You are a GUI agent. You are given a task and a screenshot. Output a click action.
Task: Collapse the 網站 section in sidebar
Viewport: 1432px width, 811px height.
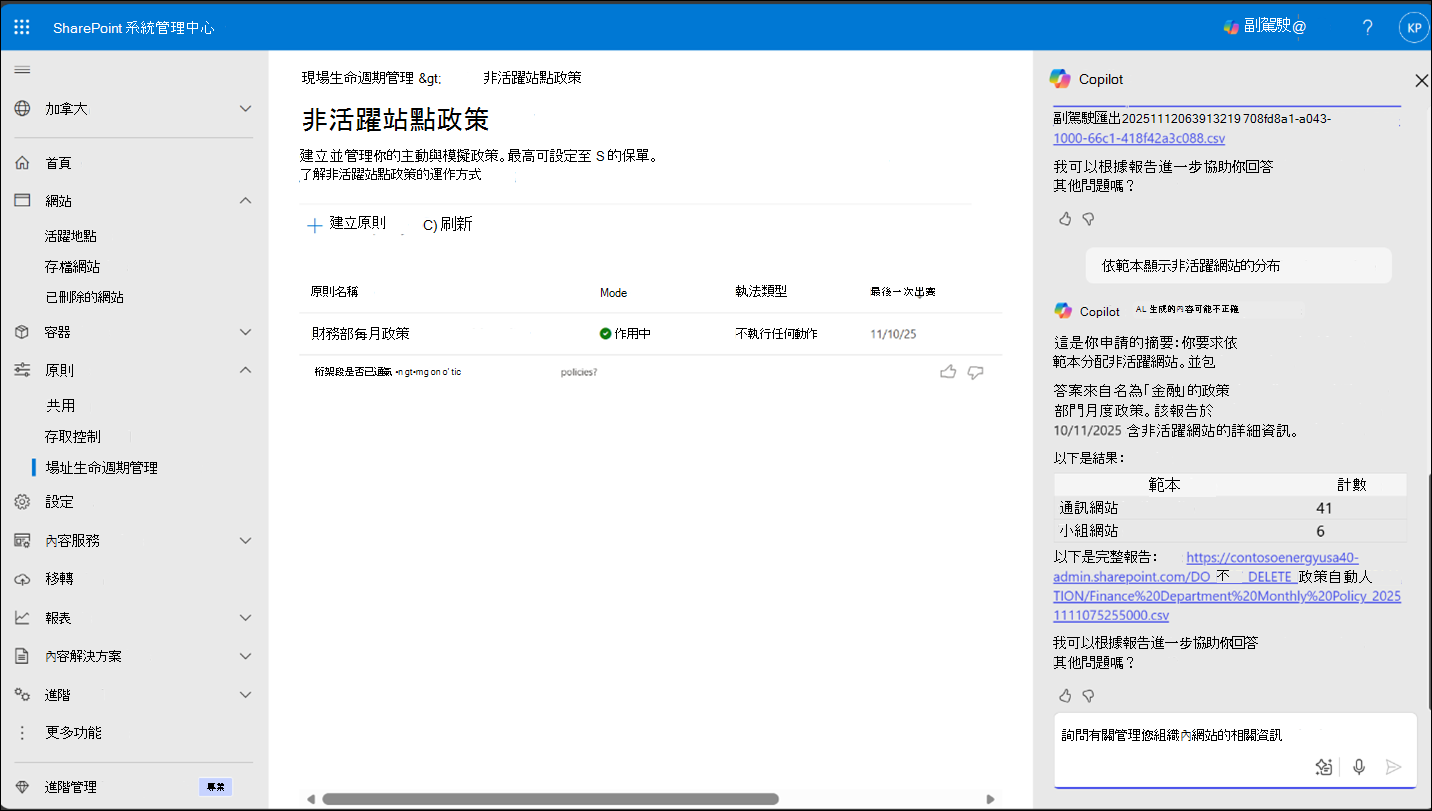pyautogui.click(x=245, y=200)
